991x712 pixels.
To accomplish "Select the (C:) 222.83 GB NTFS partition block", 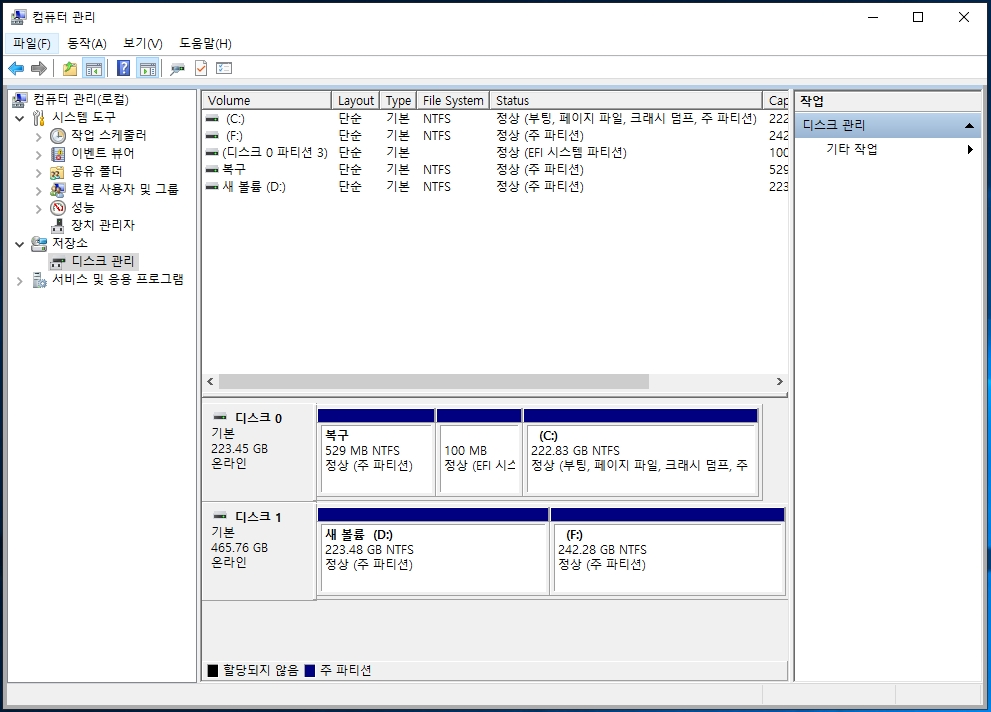I will [641, 452].
